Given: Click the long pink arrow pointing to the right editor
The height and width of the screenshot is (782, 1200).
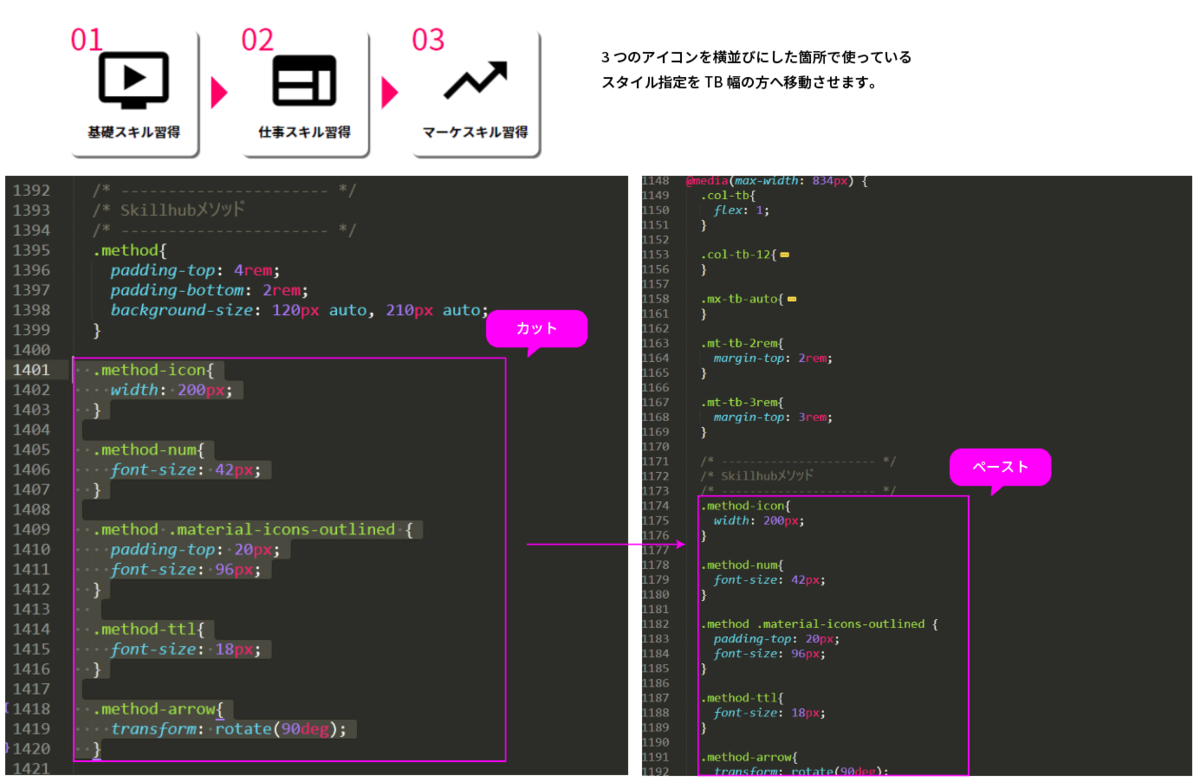Looking at the screenshot, I should click(605, 545).
